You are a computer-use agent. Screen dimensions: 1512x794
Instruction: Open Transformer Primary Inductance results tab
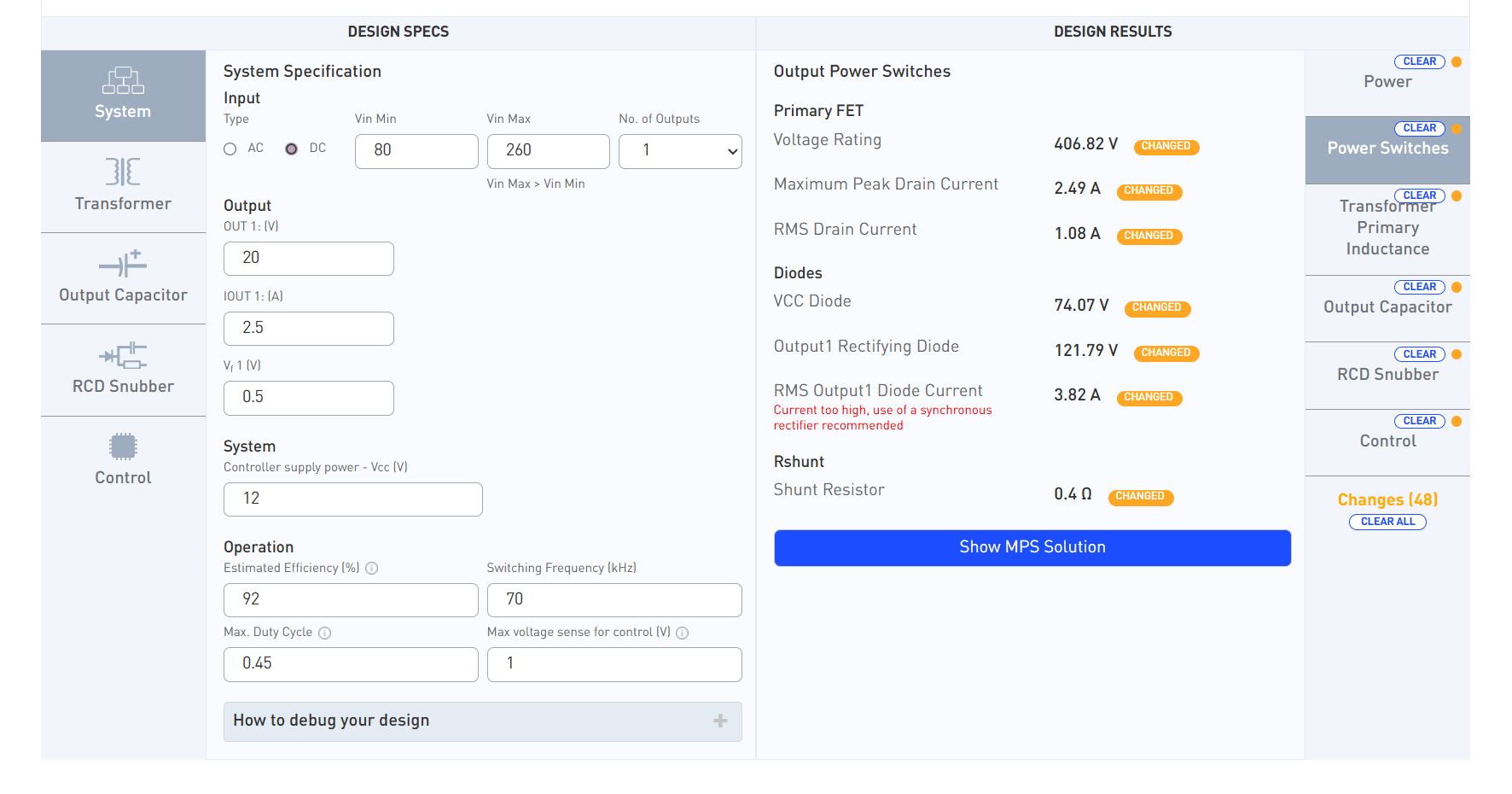coord(1387,229)
